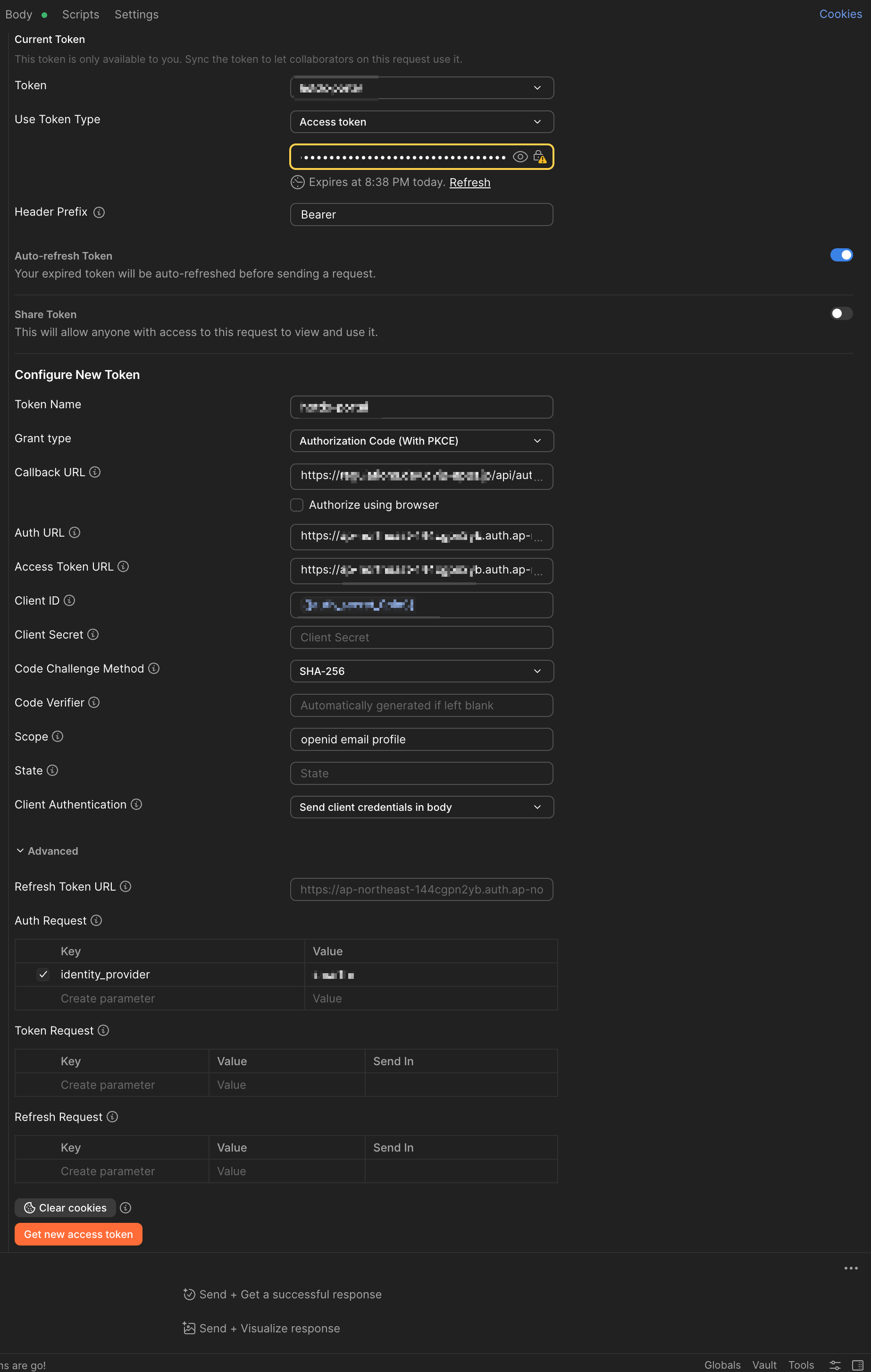Open the Client Authentication dropdown
Screen dimensions: 871x1372
(x=421, y=807)
